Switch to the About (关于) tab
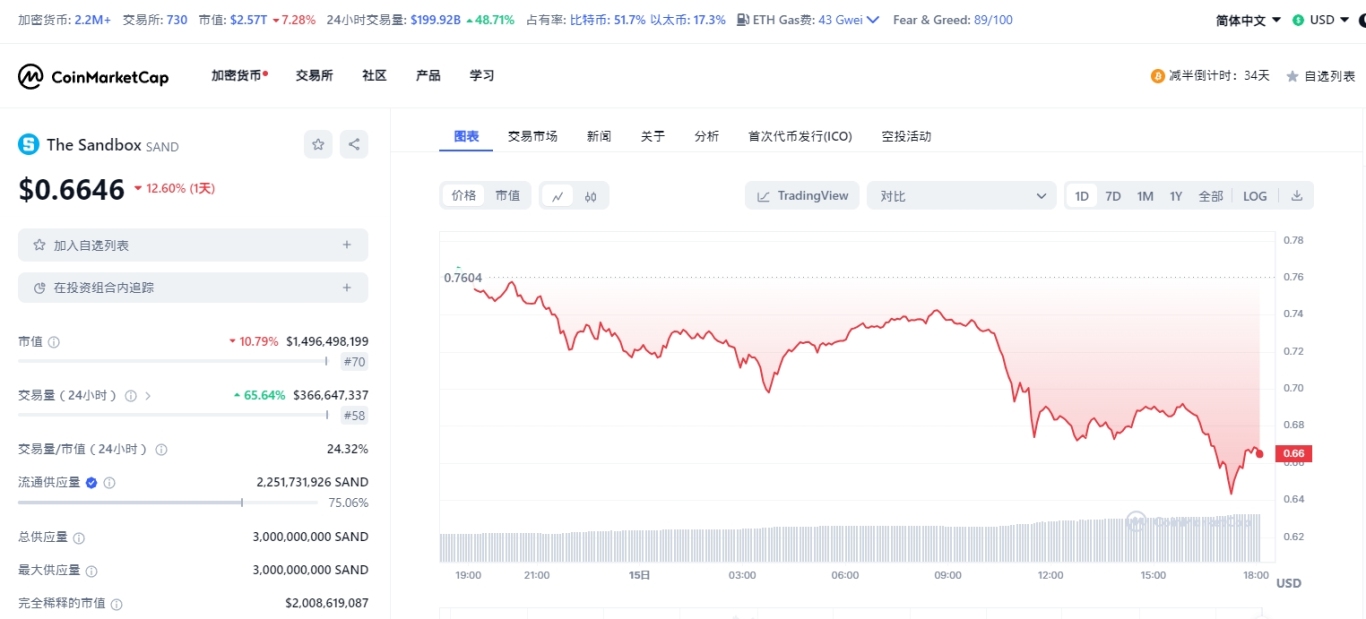Screen dimensions: 1366x619 (653, 136)
